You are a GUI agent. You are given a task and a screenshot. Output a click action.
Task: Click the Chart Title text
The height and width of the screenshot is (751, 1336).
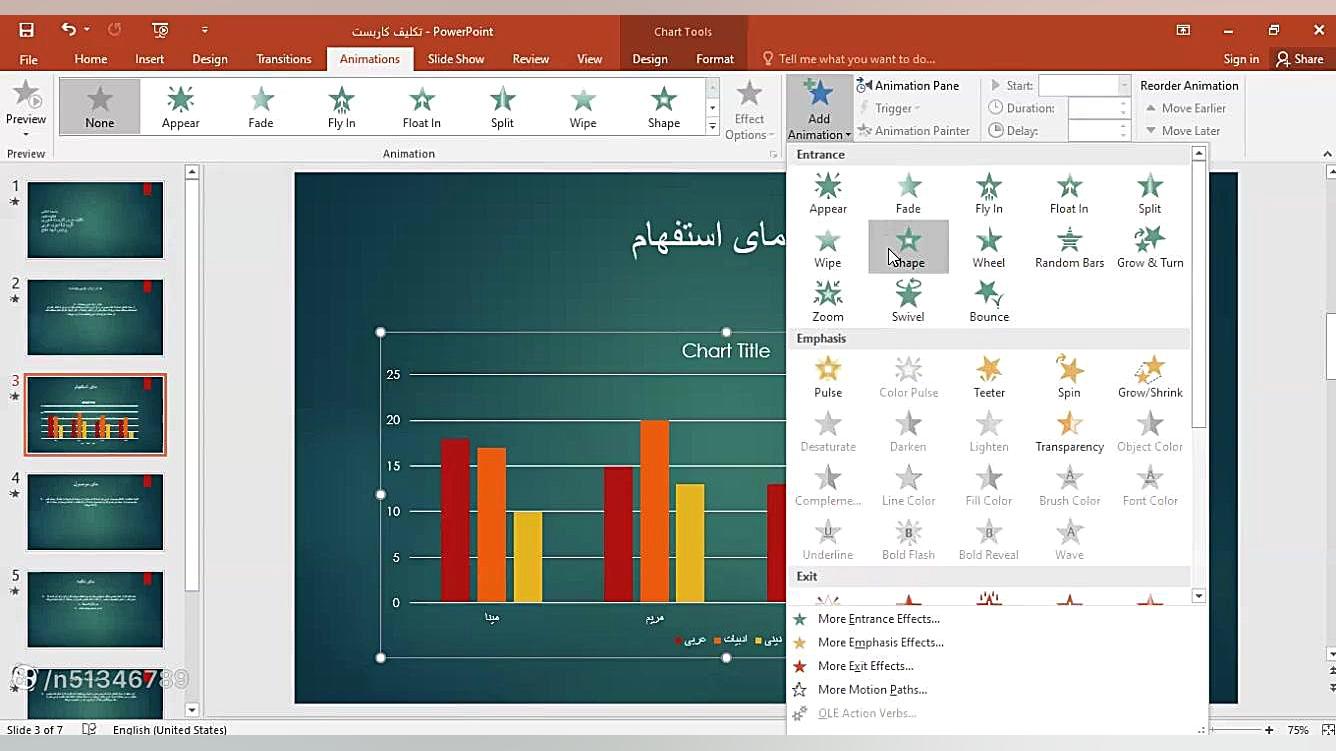pos(726,351)
